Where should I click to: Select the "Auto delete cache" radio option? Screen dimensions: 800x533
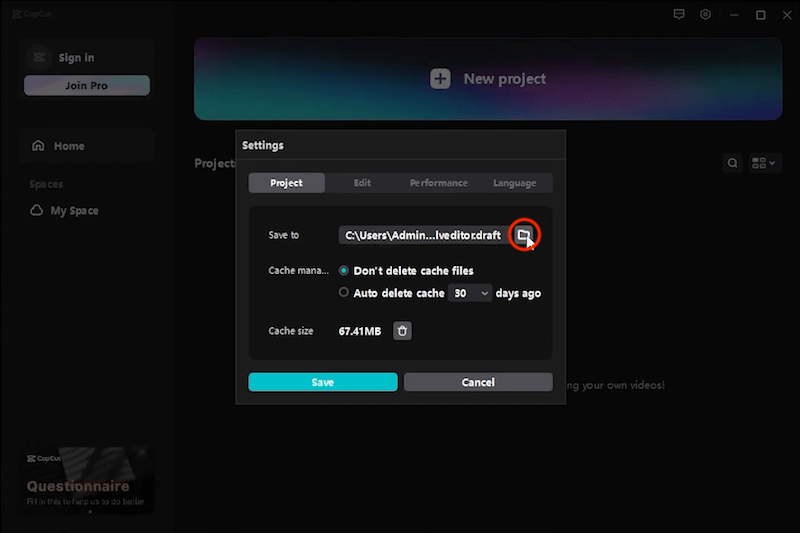click(344, 293)
